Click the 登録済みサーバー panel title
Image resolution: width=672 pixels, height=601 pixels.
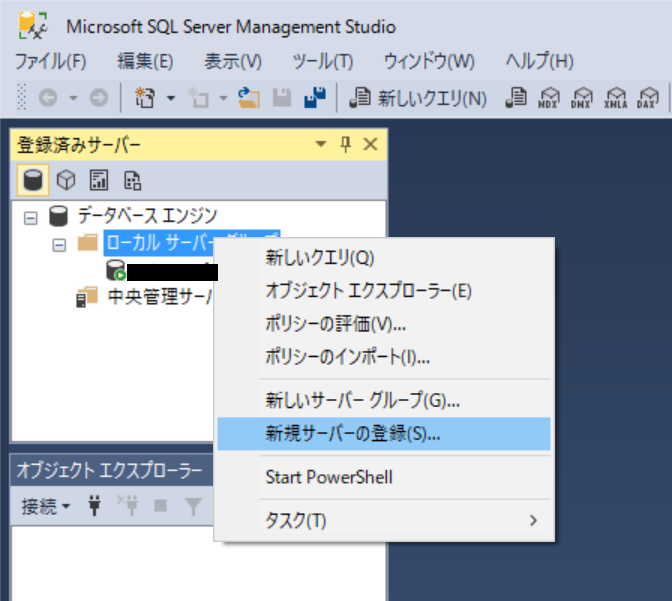[79, 145]
